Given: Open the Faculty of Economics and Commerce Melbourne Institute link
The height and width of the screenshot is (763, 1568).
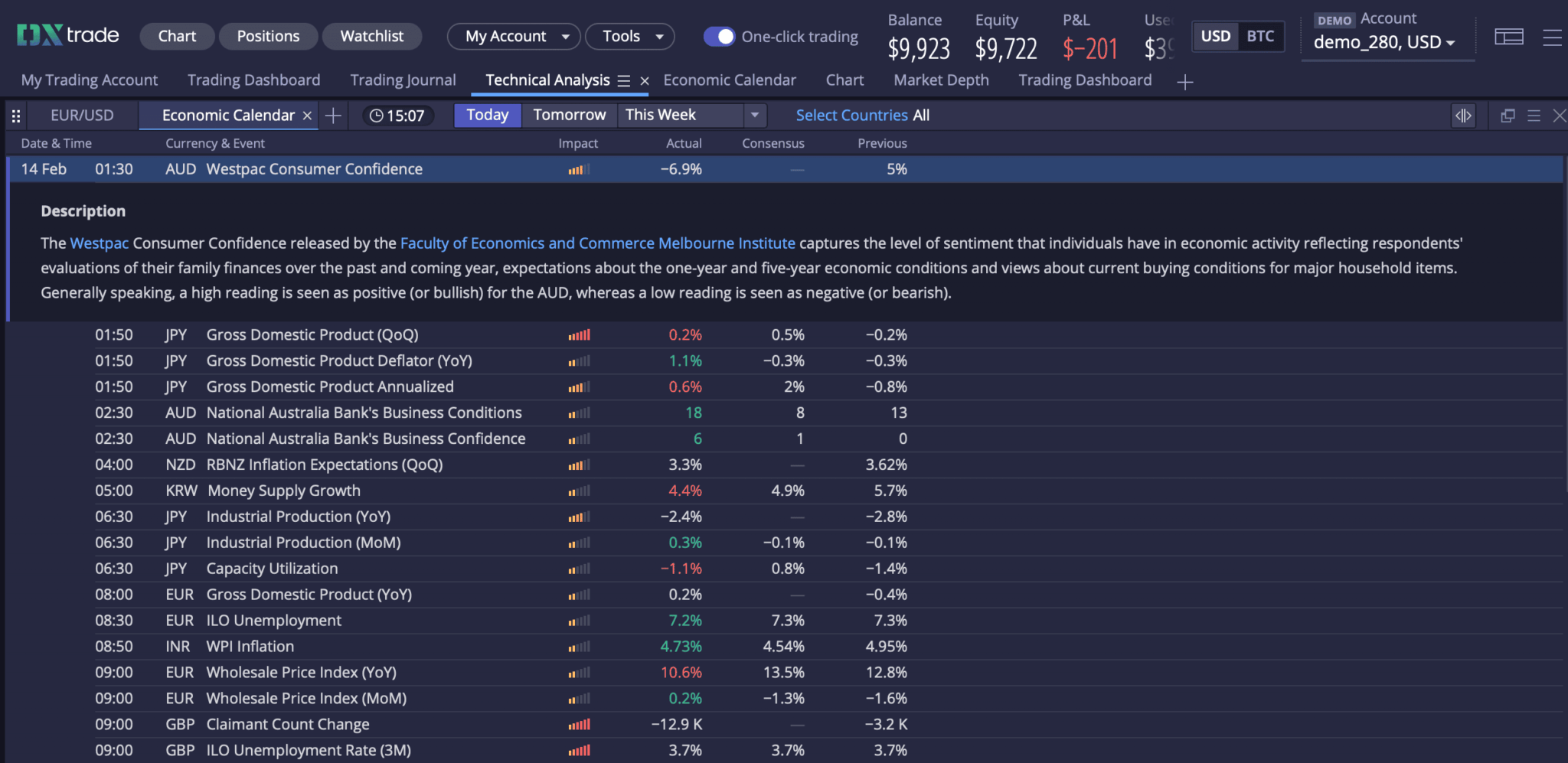Looking at the screenshot, I should click(x=597, y=243).
